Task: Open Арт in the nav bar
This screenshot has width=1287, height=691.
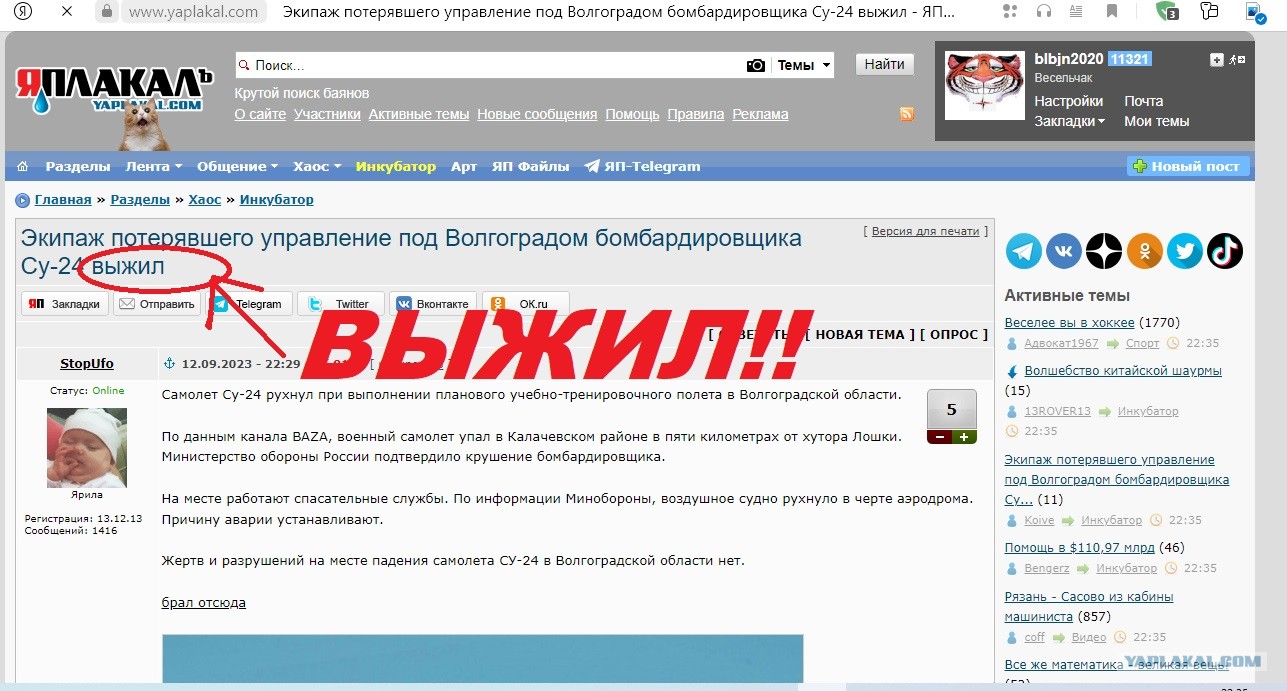Action: click(464, 166)
